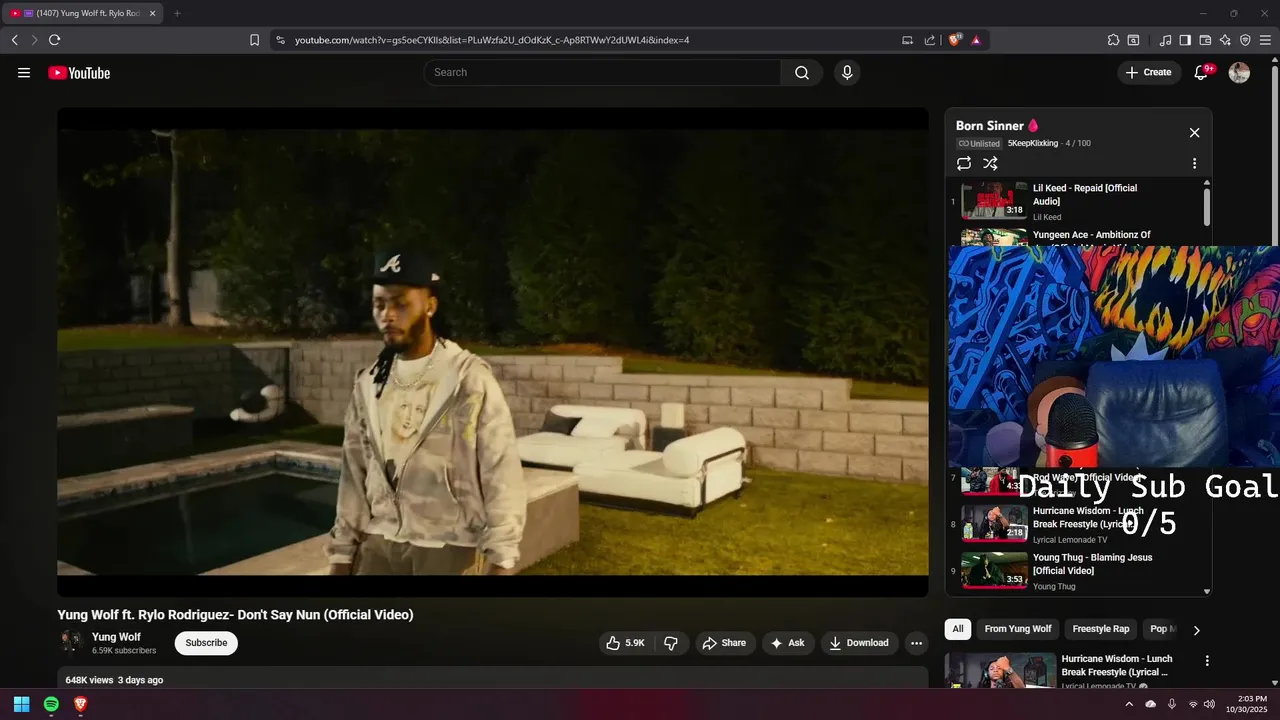Toggle the browser sidebar panel
1280x720 pixels.
1185,40
